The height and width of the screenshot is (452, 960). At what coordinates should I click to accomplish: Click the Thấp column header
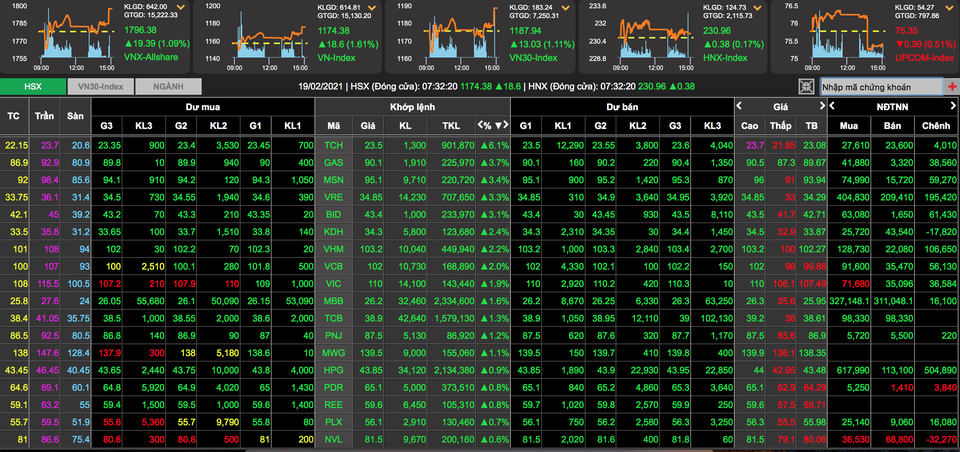(781, 126)
